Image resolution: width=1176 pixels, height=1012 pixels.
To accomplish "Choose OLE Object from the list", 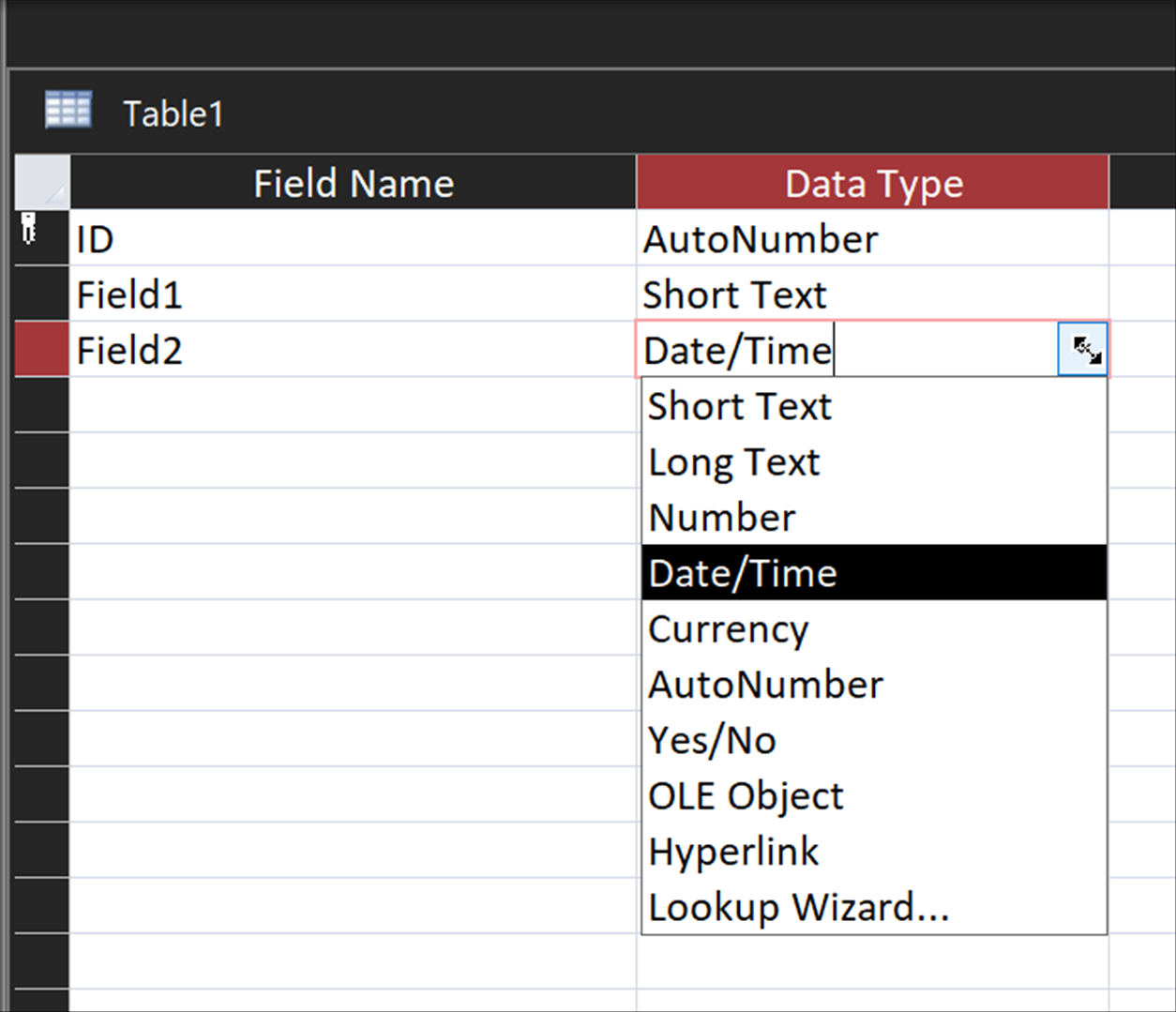I will point(746,795).
